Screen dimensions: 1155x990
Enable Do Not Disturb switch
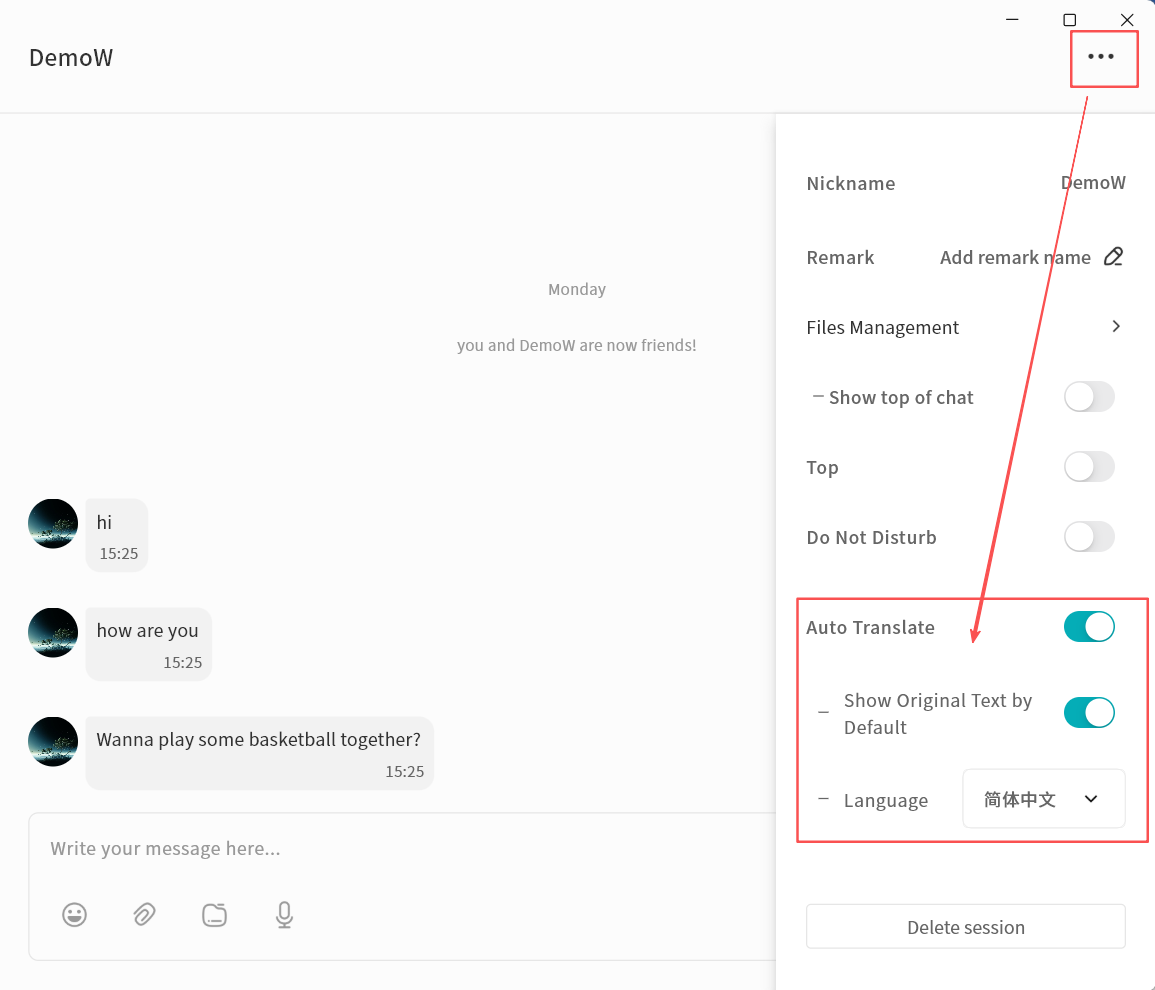[x=1088, y=537]
